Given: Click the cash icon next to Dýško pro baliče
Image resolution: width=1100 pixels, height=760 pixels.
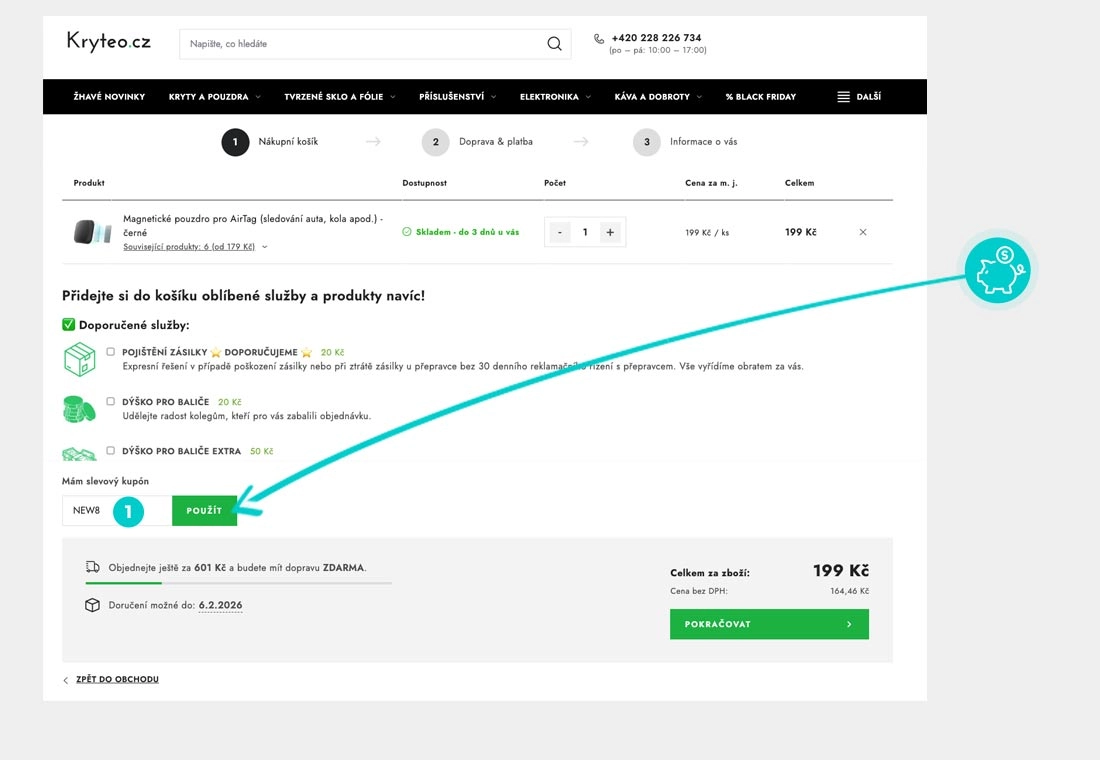Looking at the screenshot, I should click(78, 408).
